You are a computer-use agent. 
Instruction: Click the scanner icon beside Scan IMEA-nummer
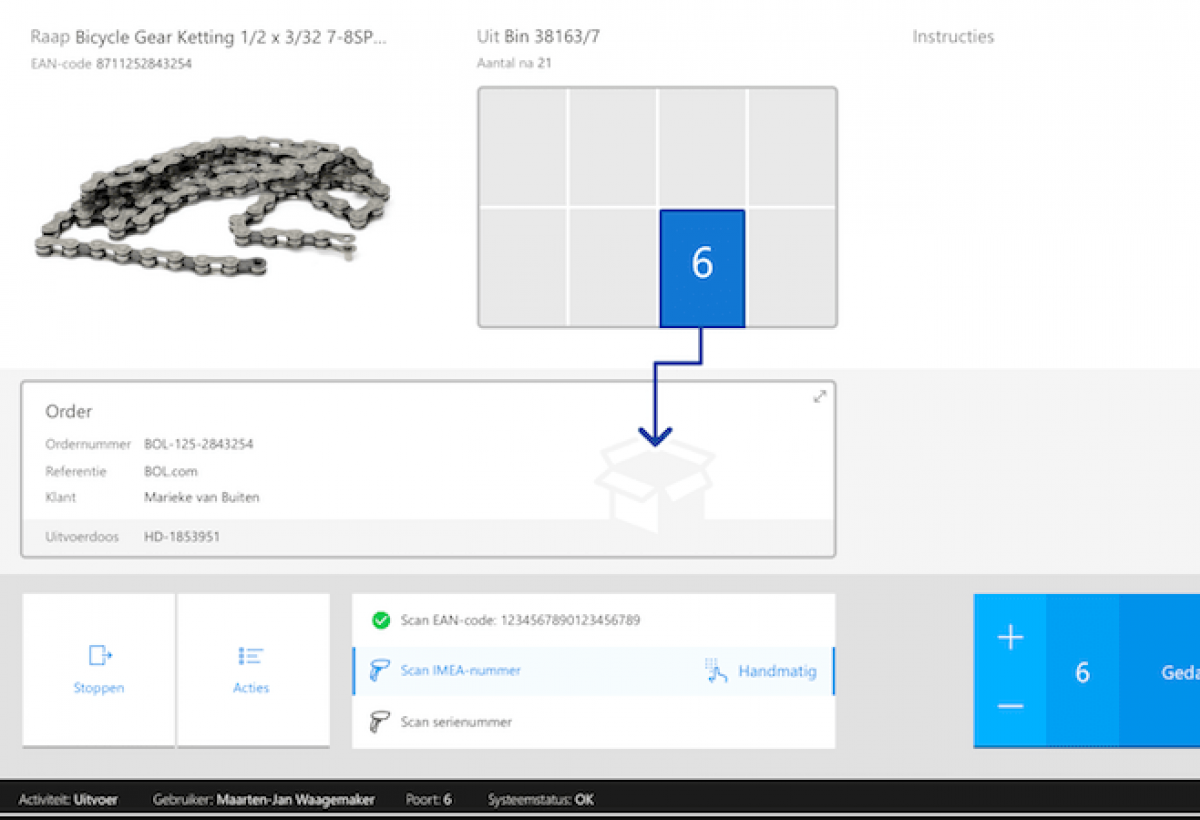pos(380,670)
